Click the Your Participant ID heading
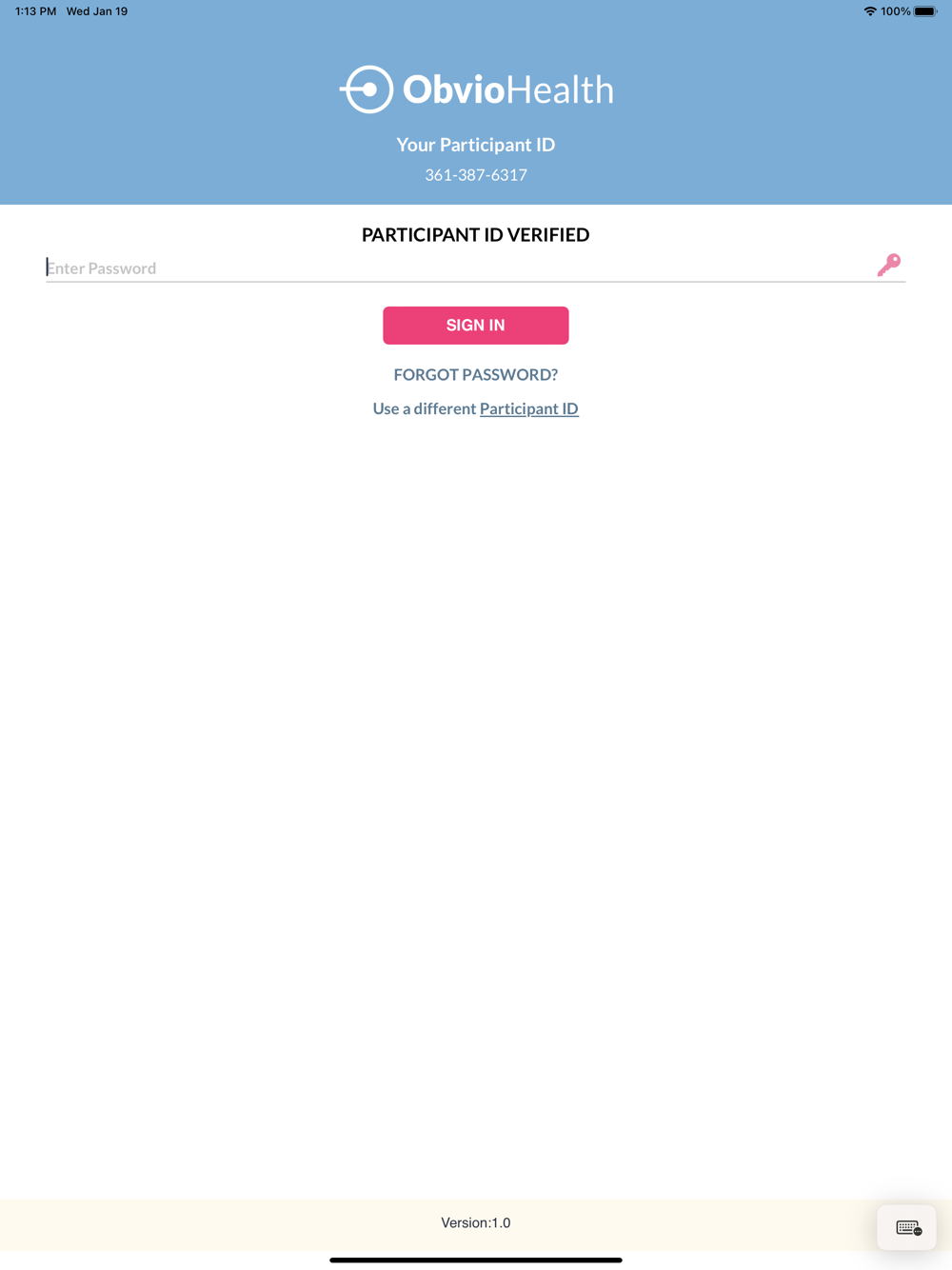 476,145
